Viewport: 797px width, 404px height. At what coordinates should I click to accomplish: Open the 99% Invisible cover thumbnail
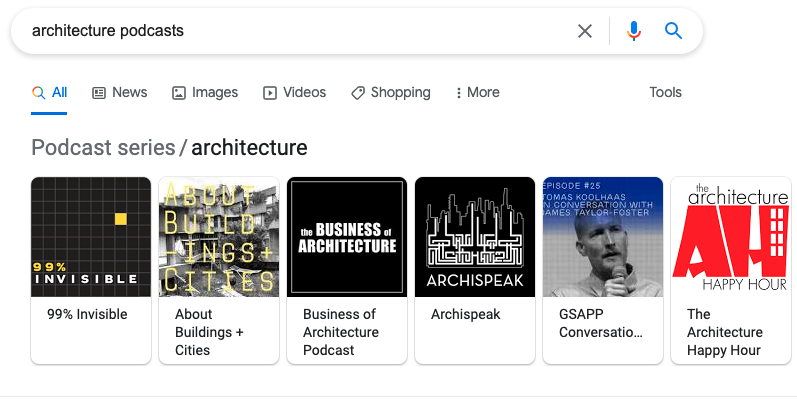(x=91, y=237)
